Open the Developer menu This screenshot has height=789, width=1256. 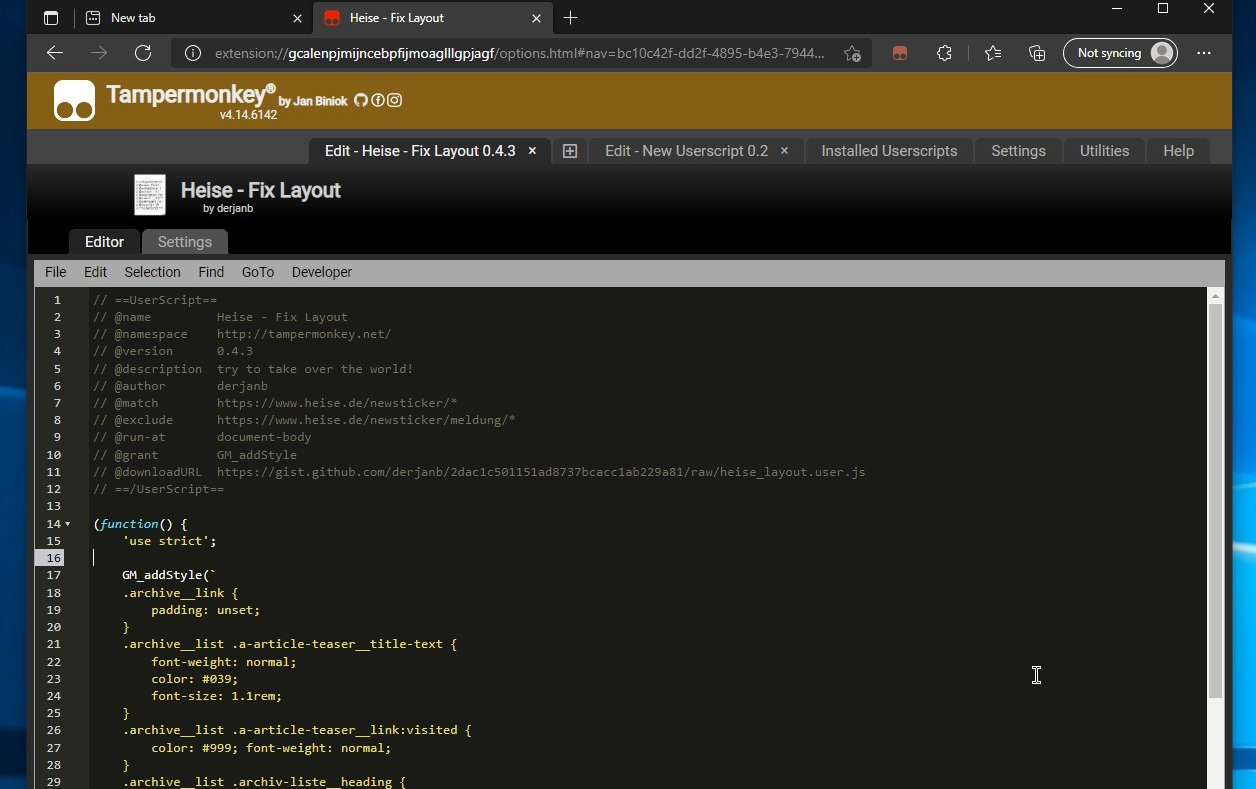[x=322, y=272]
